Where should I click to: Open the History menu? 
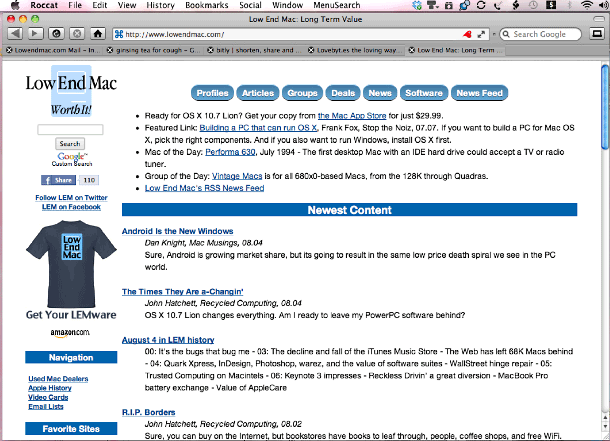(160, 5)
